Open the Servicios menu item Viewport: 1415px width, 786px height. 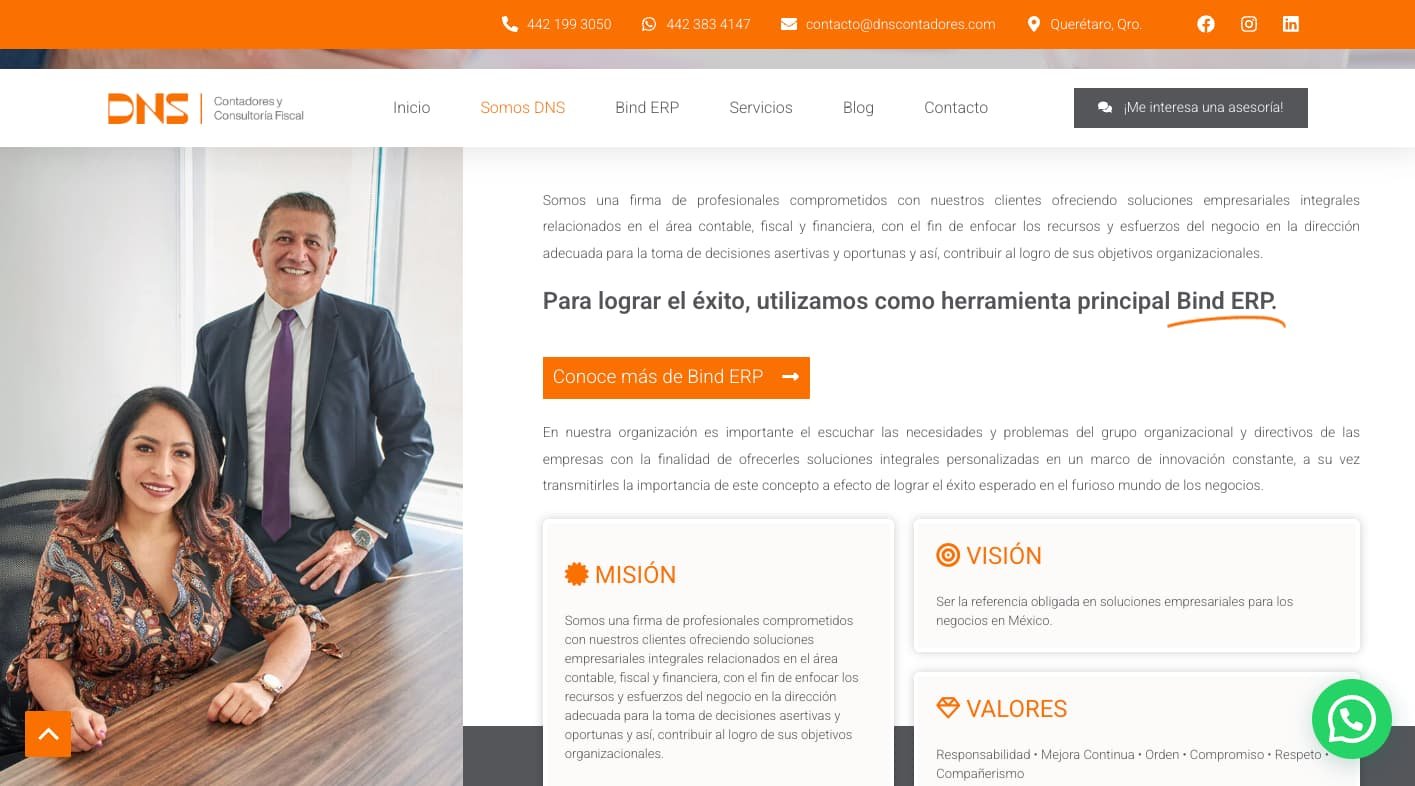(x=761, y=108)
